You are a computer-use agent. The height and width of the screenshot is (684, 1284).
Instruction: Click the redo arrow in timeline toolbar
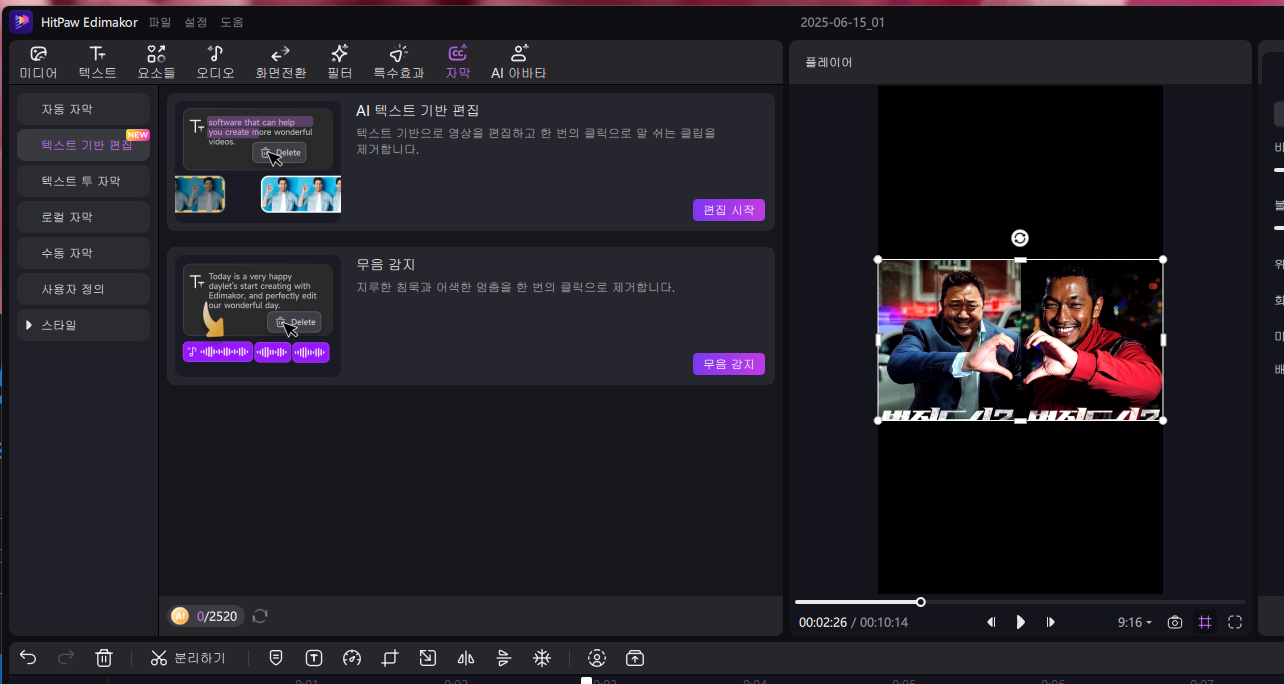tap(66, 658)
